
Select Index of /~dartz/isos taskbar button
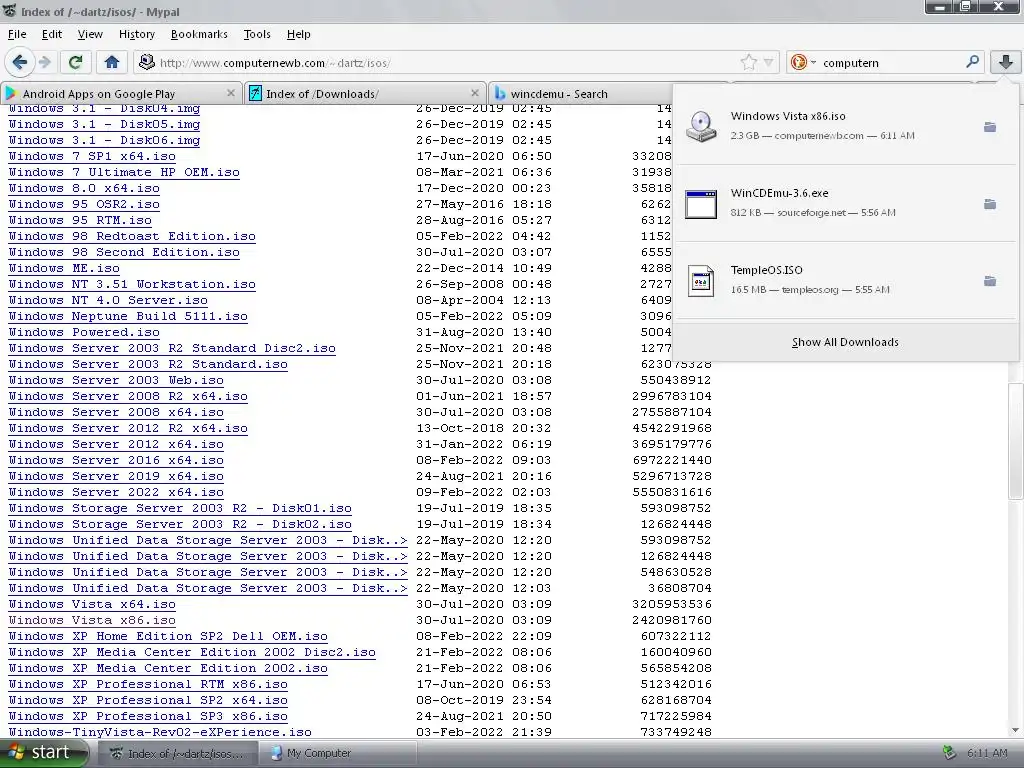point(177,753)
